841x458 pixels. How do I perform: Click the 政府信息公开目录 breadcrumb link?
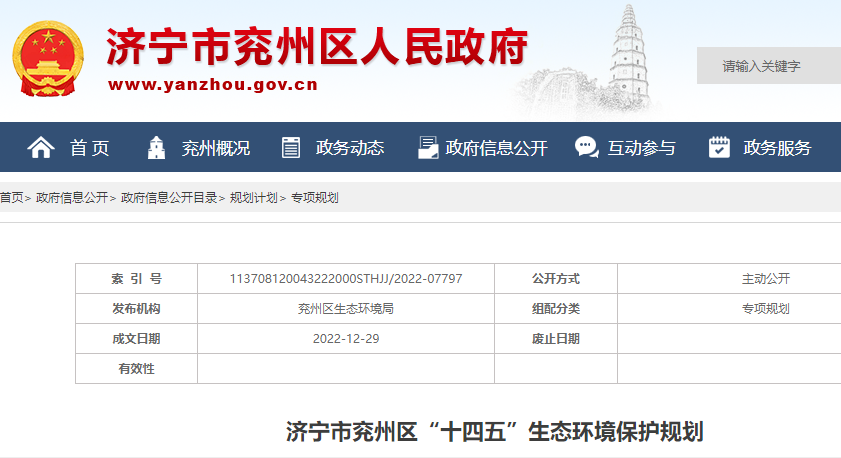point(169,198)
